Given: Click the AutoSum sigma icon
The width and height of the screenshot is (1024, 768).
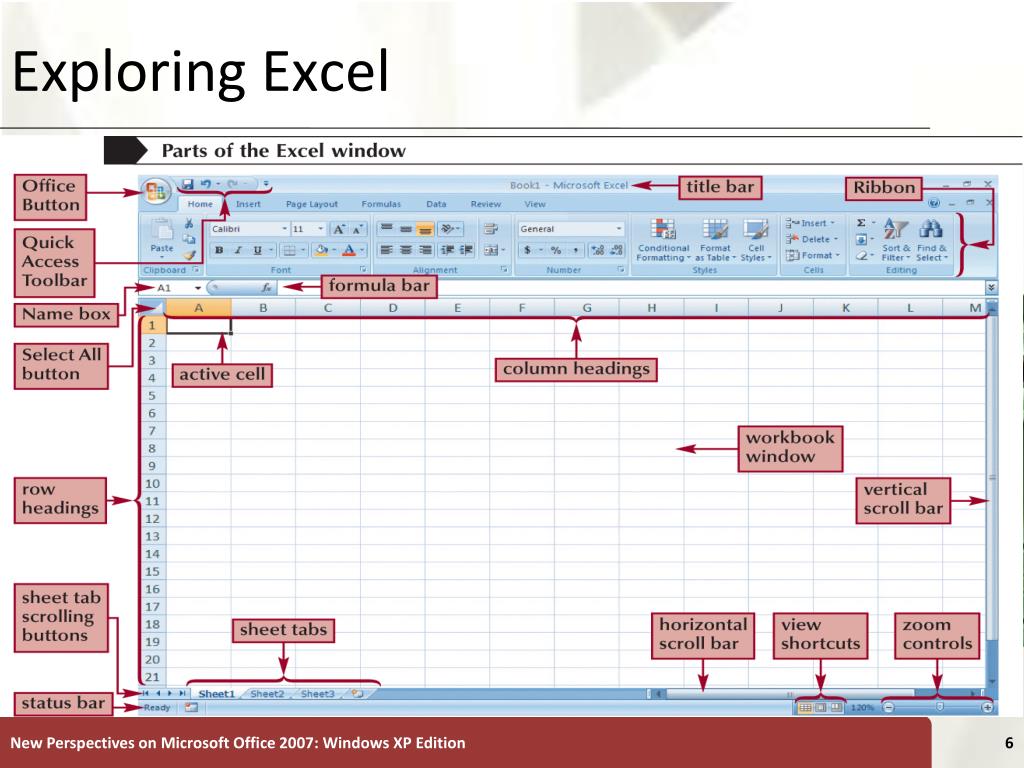Looking at the screenshot, I should [861, 223].
